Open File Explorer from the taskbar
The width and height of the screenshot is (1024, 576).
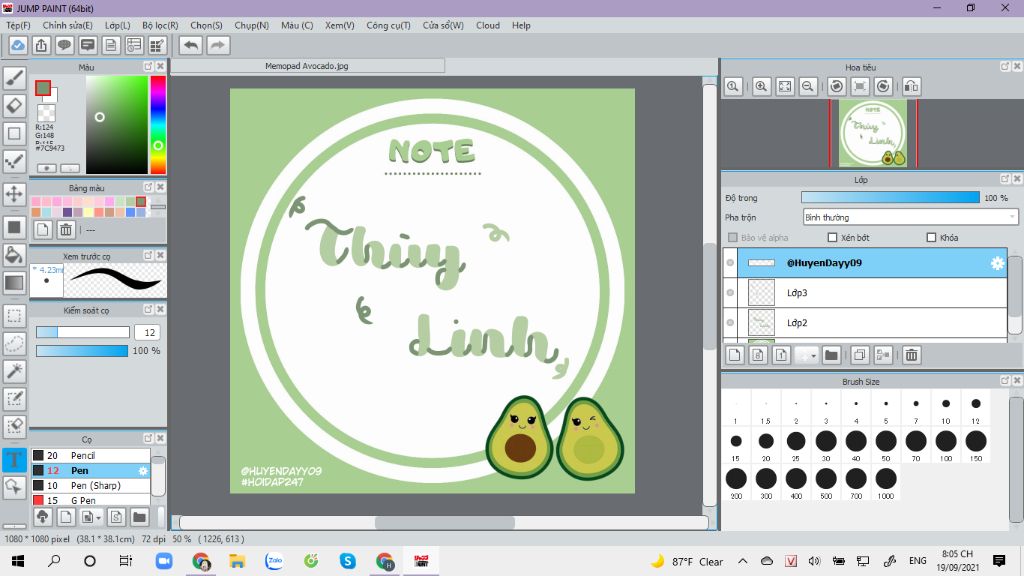coord(237,561)
